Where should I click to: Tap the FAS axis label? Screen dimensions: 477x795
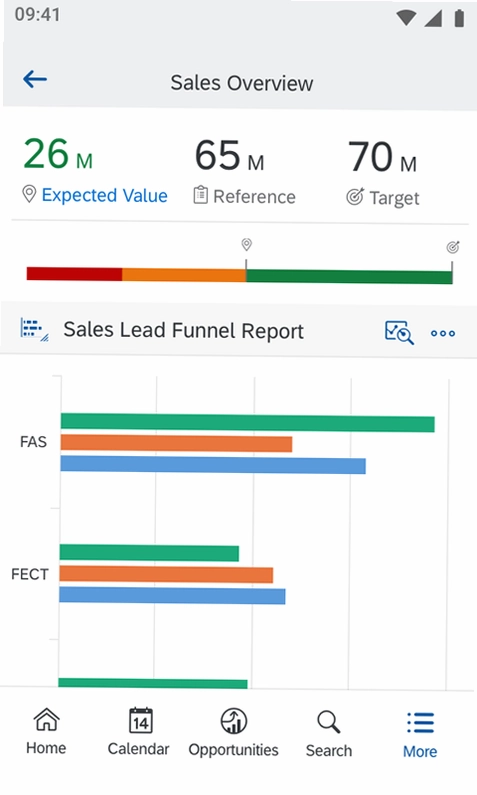pos(33,442)
